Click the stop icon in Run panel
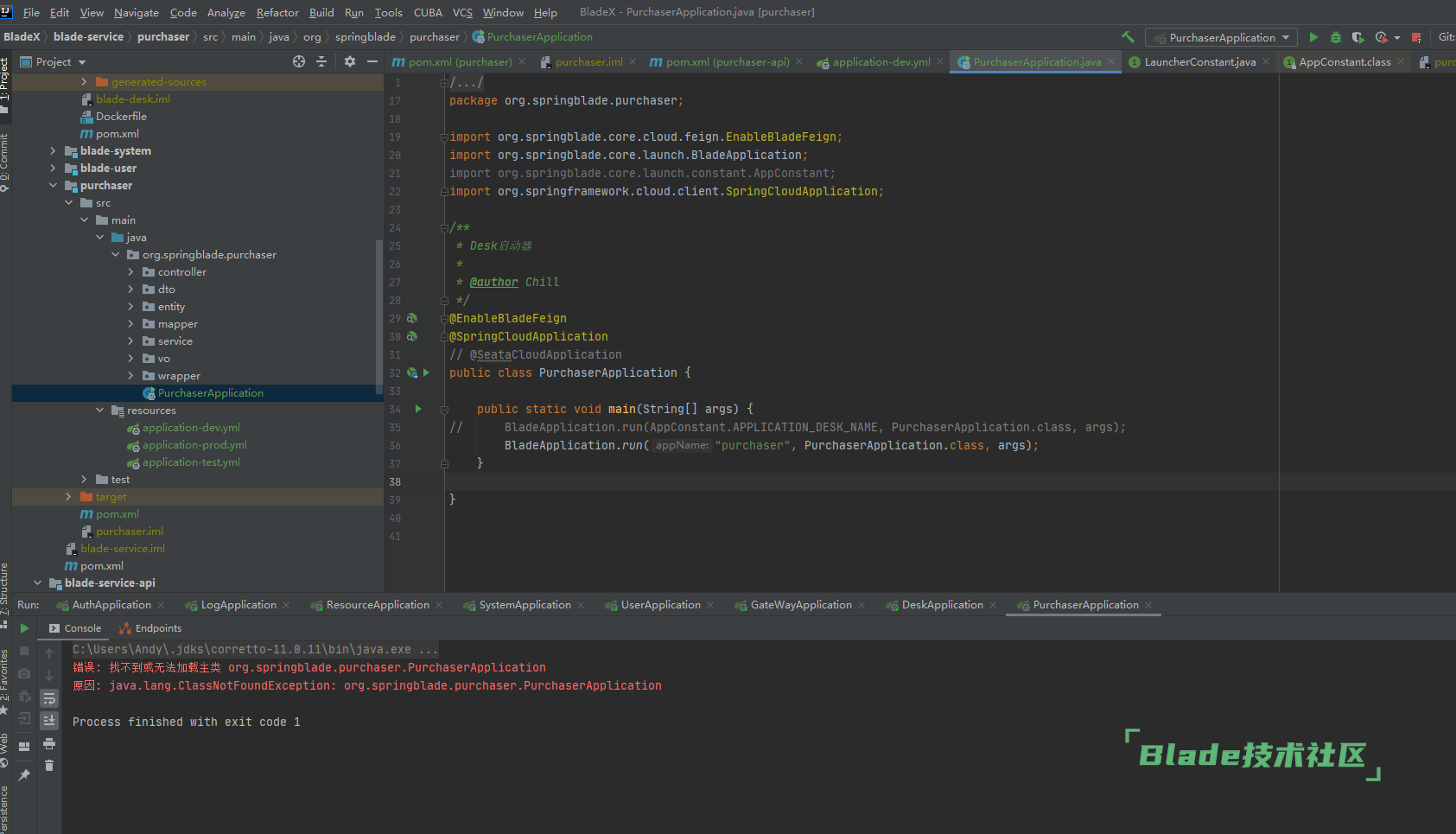The width and height of the screenshot is (1456, 834). pyautogui.click(x=24, y=651)
